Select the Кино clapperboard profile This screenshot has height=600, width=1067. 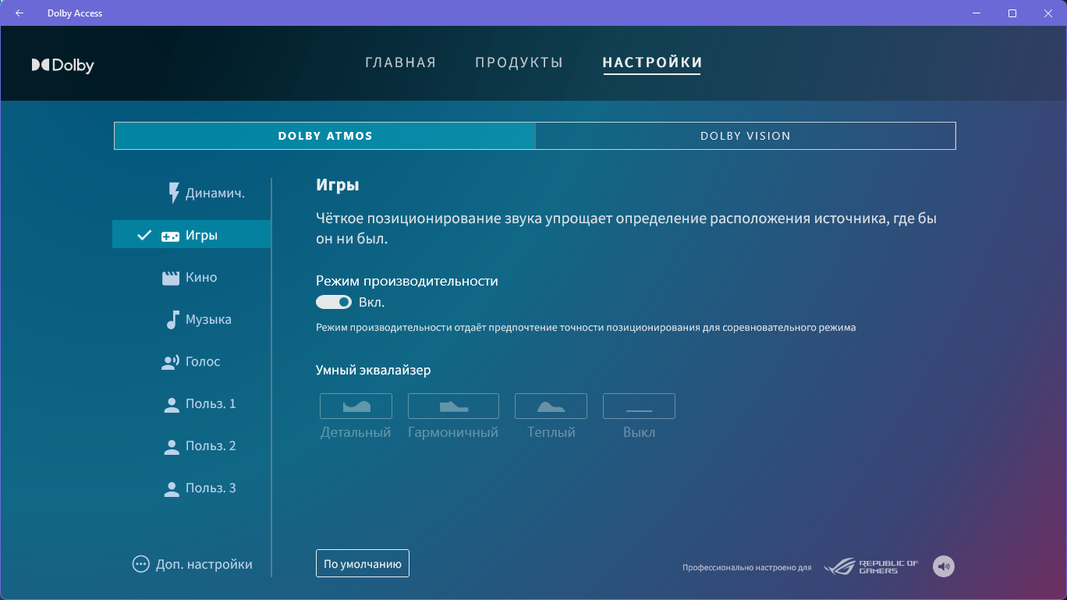click(x=192, y=277)
